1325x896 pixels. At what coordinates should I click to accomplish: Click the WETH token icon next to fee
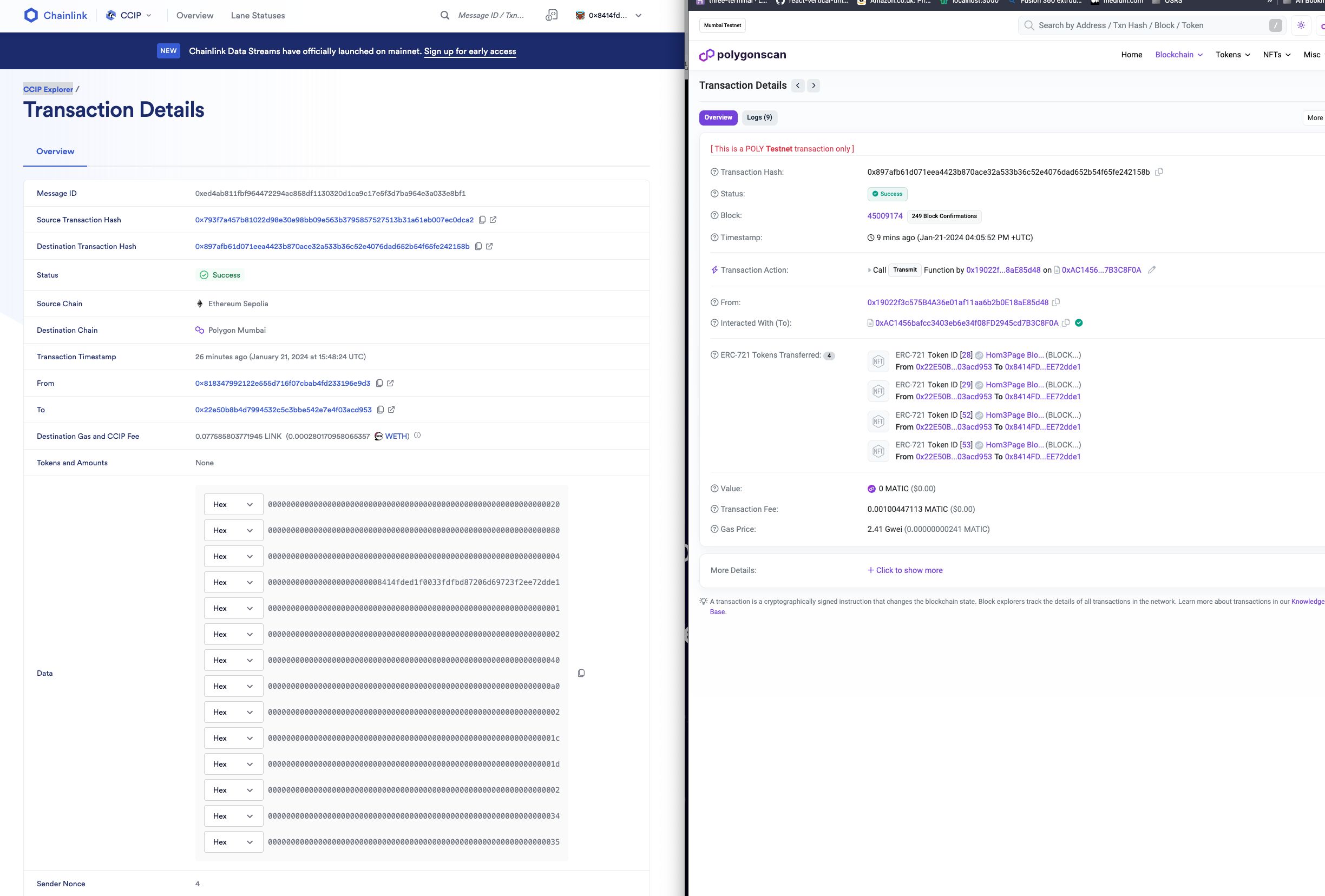click(378, 436)
